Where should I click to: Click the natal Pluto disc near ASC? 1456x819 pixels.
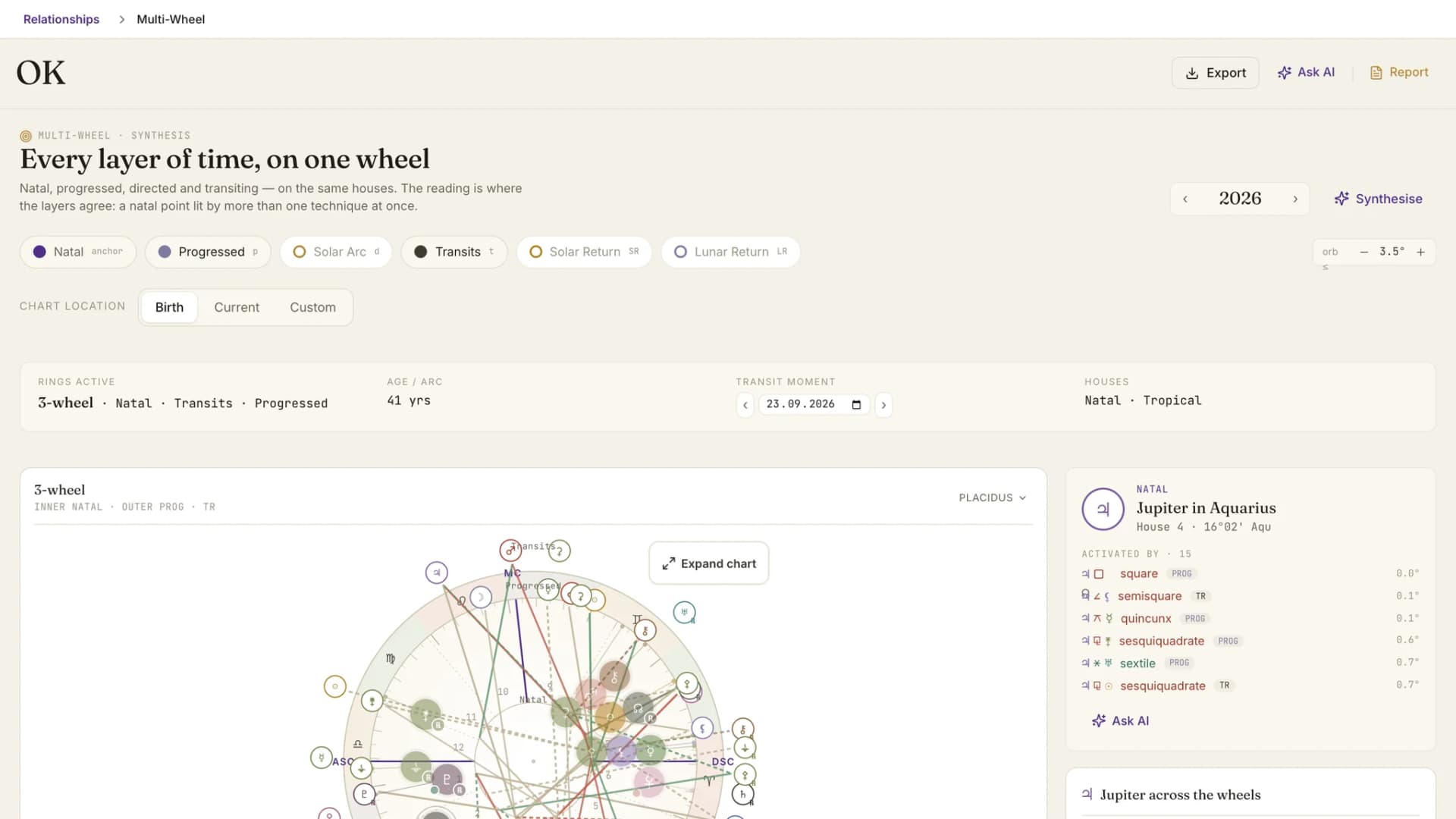[447, 779]
